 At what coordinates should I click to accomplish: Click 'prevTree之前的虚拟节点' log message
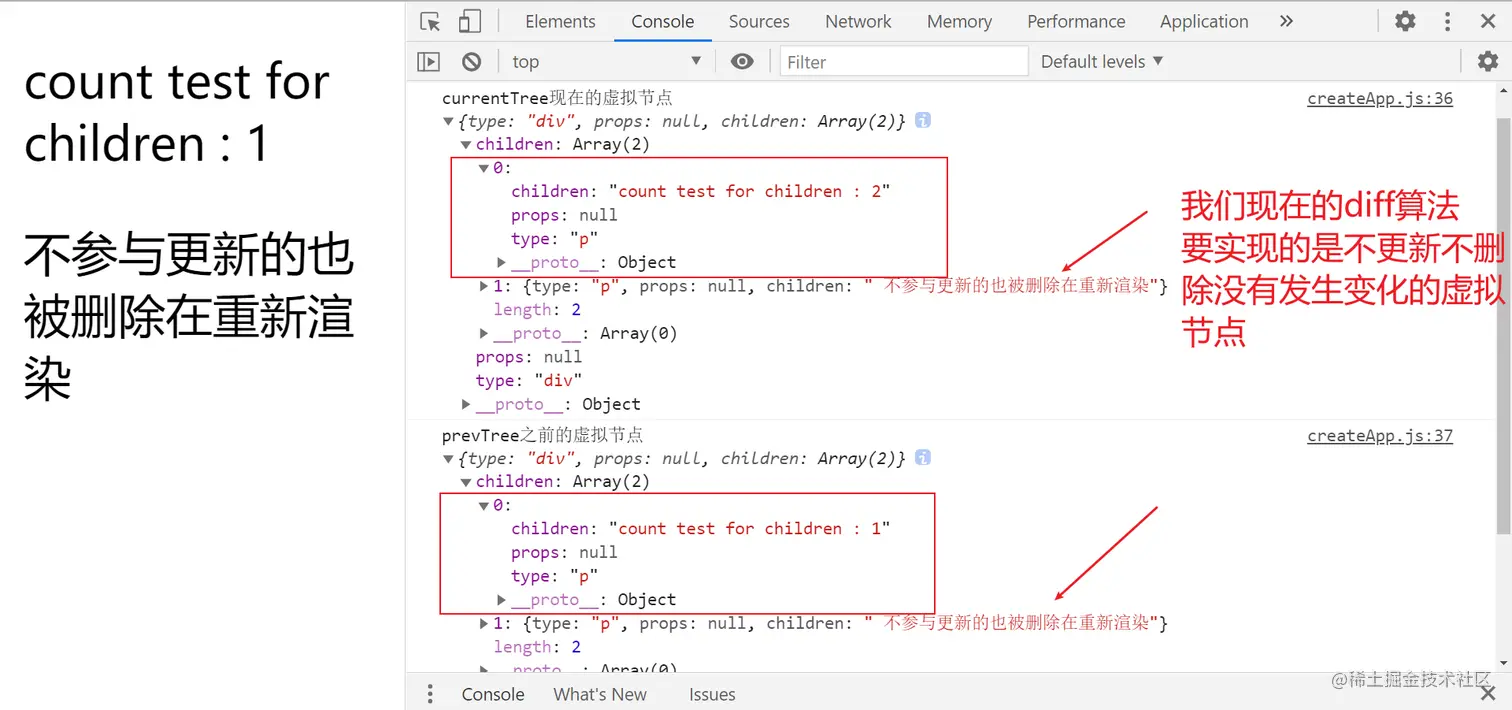point(542,435)
